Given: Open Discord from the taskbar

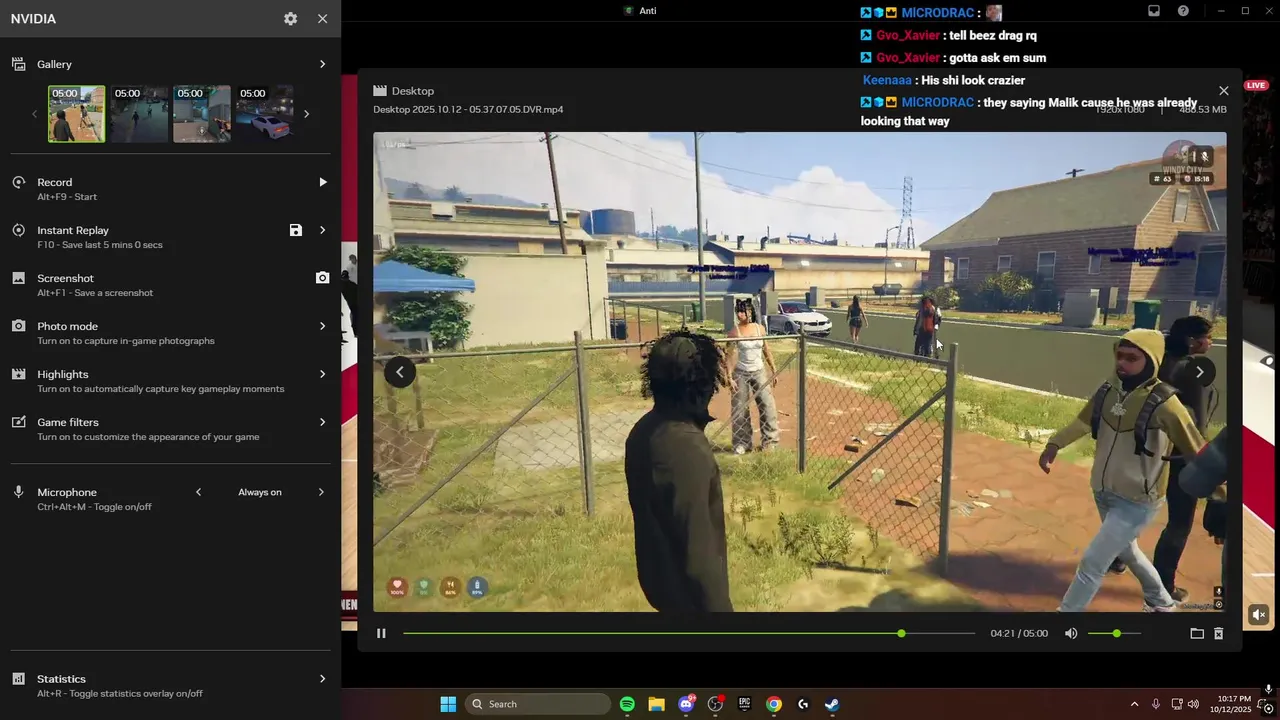Looking at the screenshot, I should click(686, 704).
